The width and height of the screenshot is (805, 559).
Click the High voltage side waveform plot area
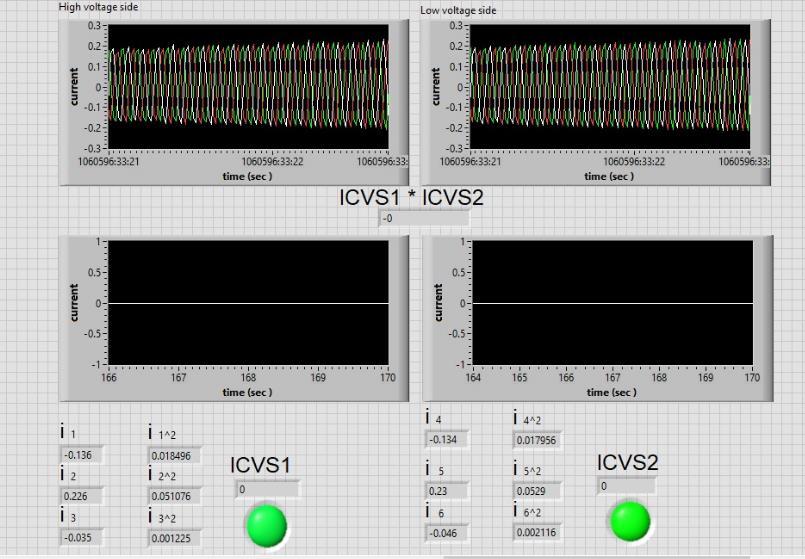click(248, 87)
